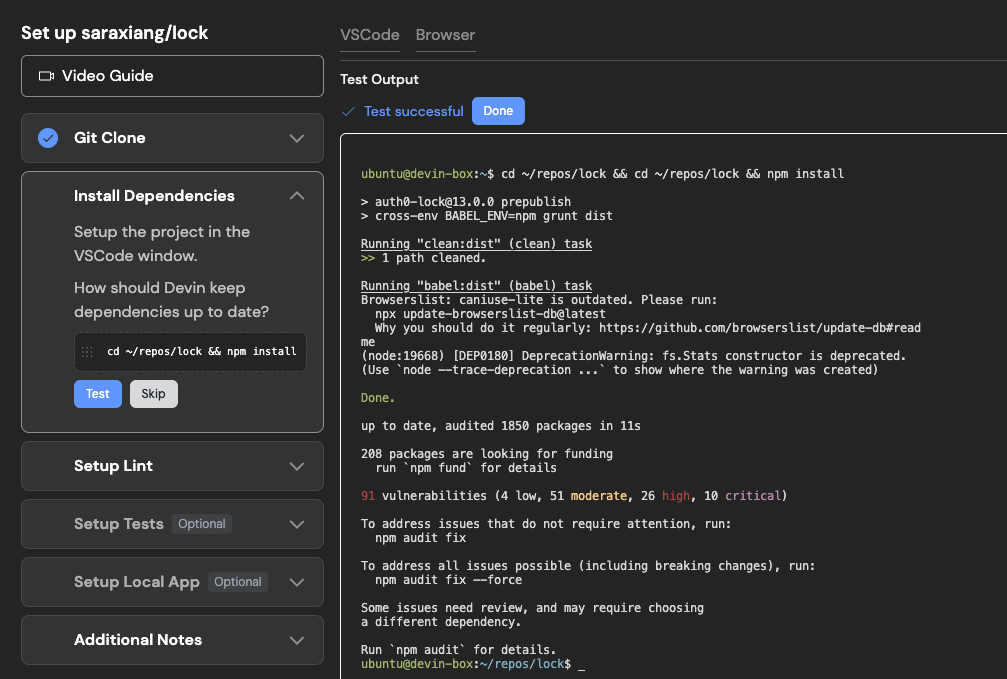The width and height of the screenshot is (1007, 679).
Task: Click the drag handle beside the npm install command
Action: point(87,351)
